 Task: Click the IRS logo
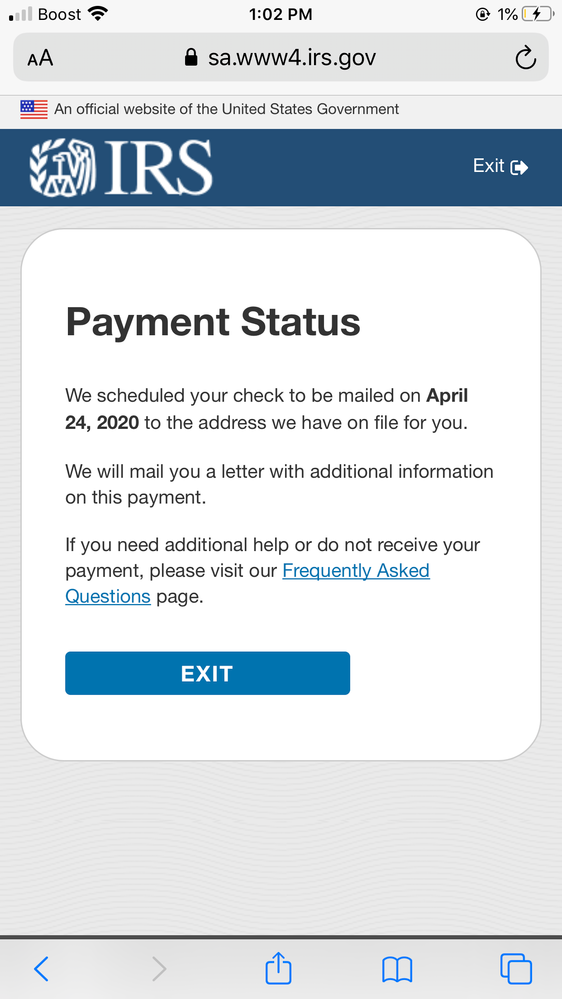(x=121, y=167)
